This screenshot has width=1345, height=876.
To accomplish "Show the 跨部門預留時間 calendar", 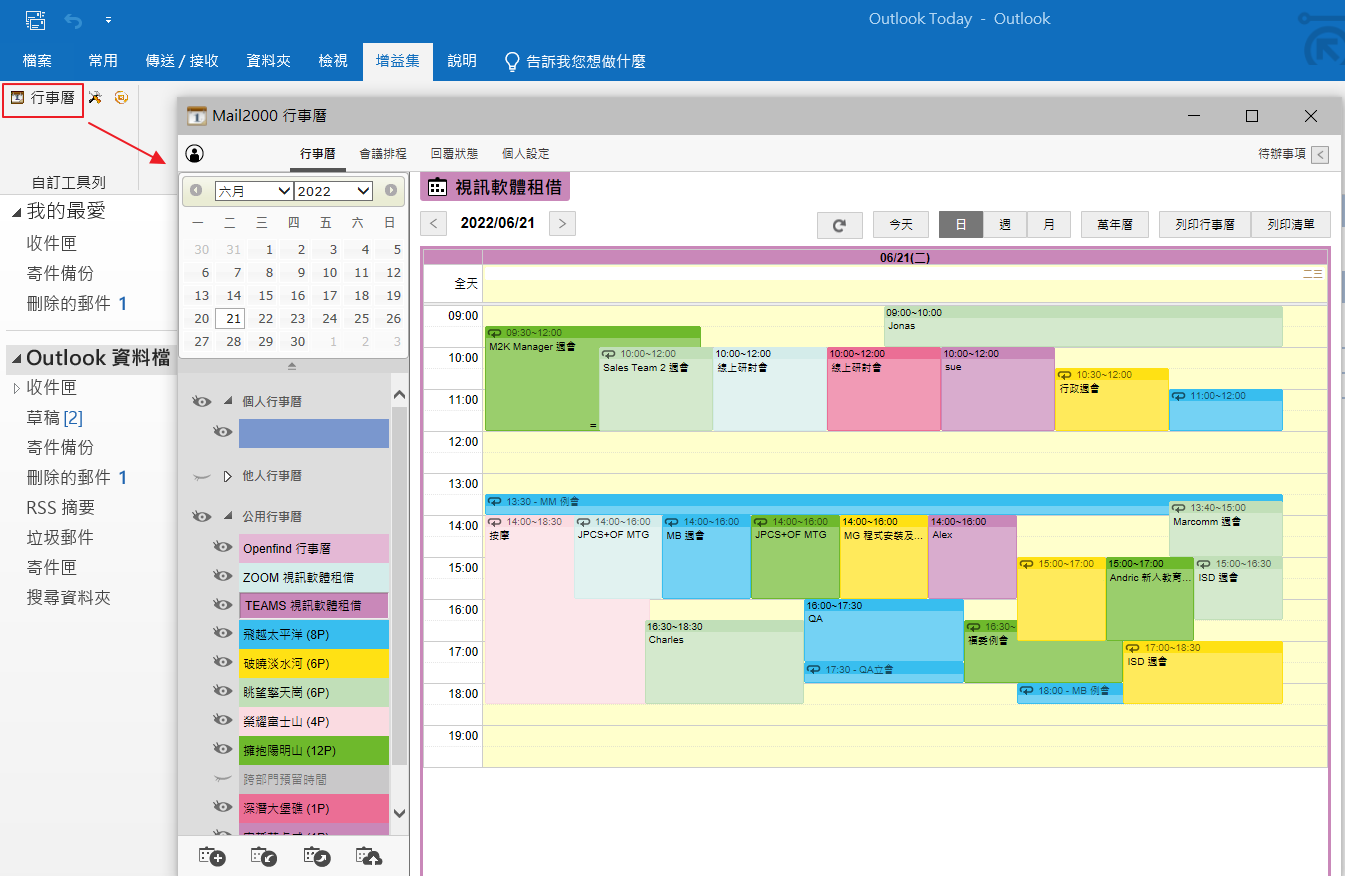I will point(223,777).
